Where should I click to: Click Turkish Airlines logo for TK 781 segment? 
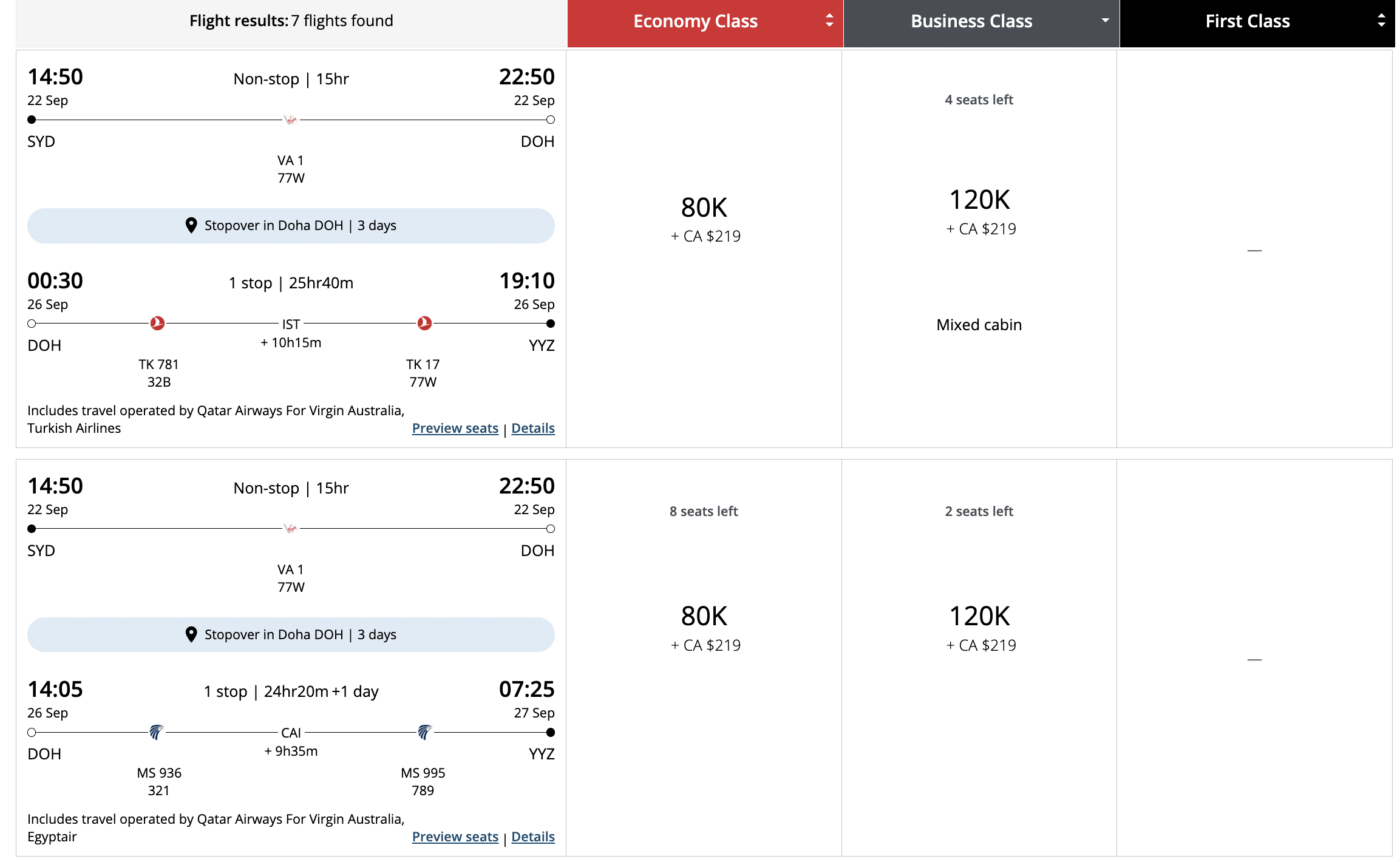[x=157, y=323]
